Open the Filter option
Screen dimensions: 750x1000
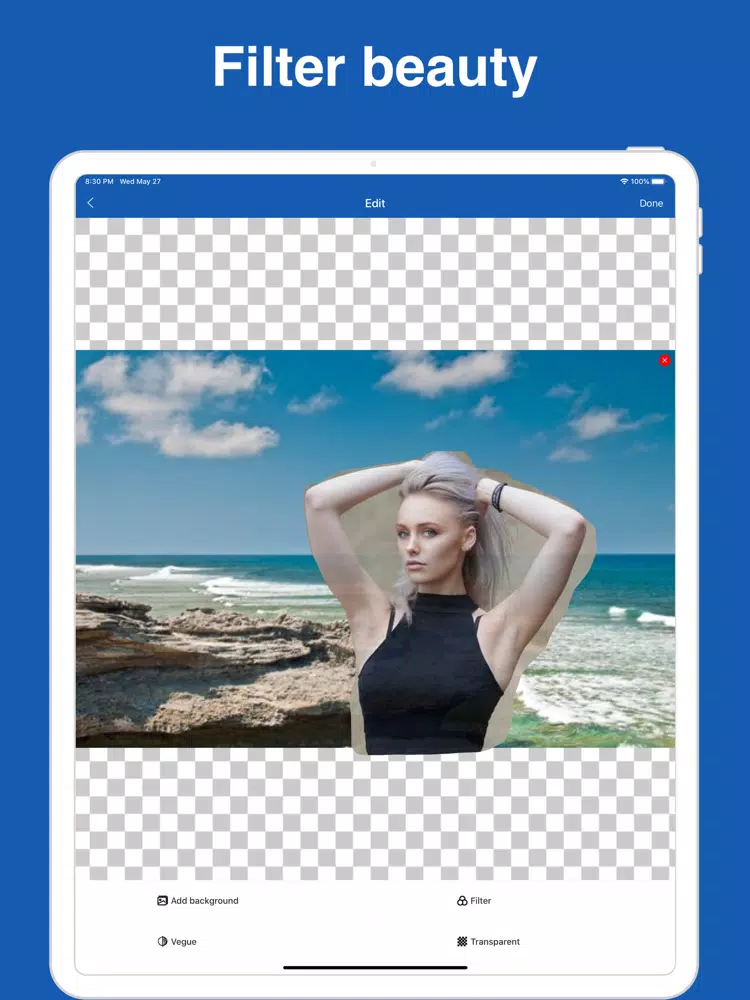(474, 901)
